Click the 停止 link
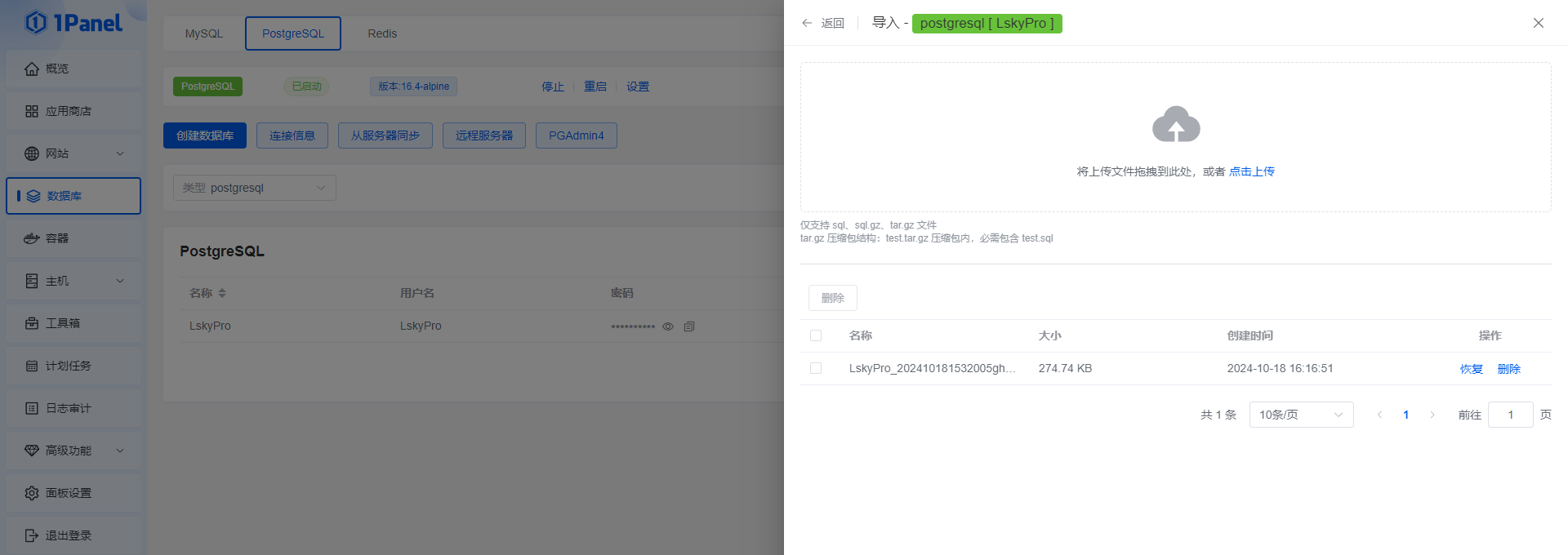 [x=553, y=87]
